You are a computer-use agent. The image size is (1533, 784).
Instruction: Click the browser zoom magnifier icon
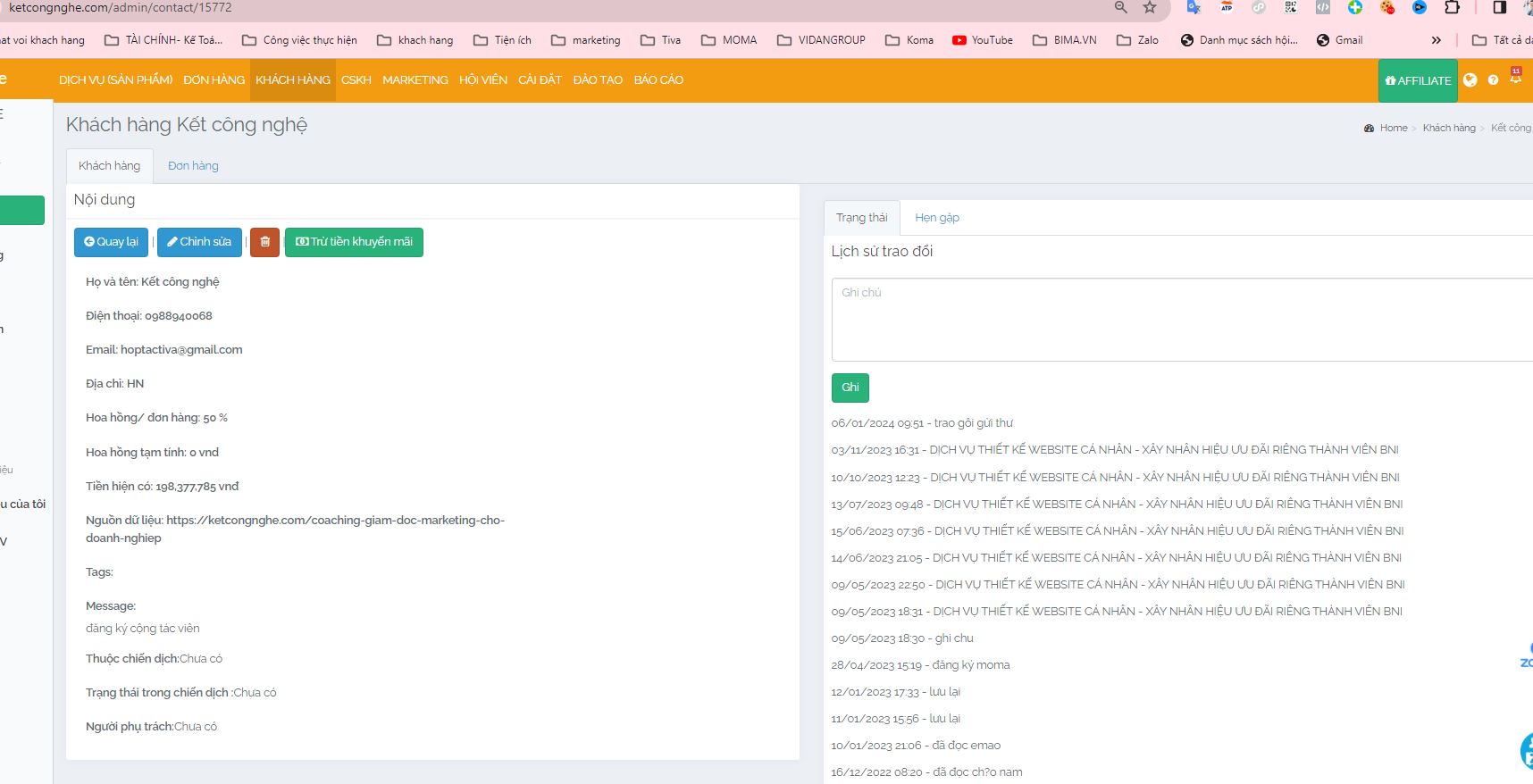click(x=1120, y=8)
